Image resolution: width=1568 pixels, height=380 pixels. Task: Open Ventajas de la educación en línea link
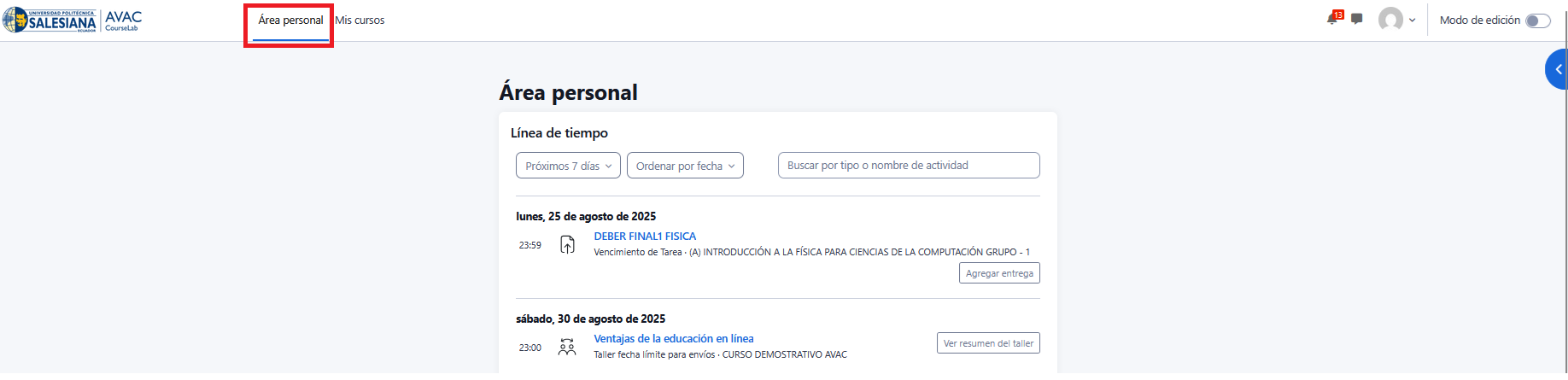coord(673,339)
